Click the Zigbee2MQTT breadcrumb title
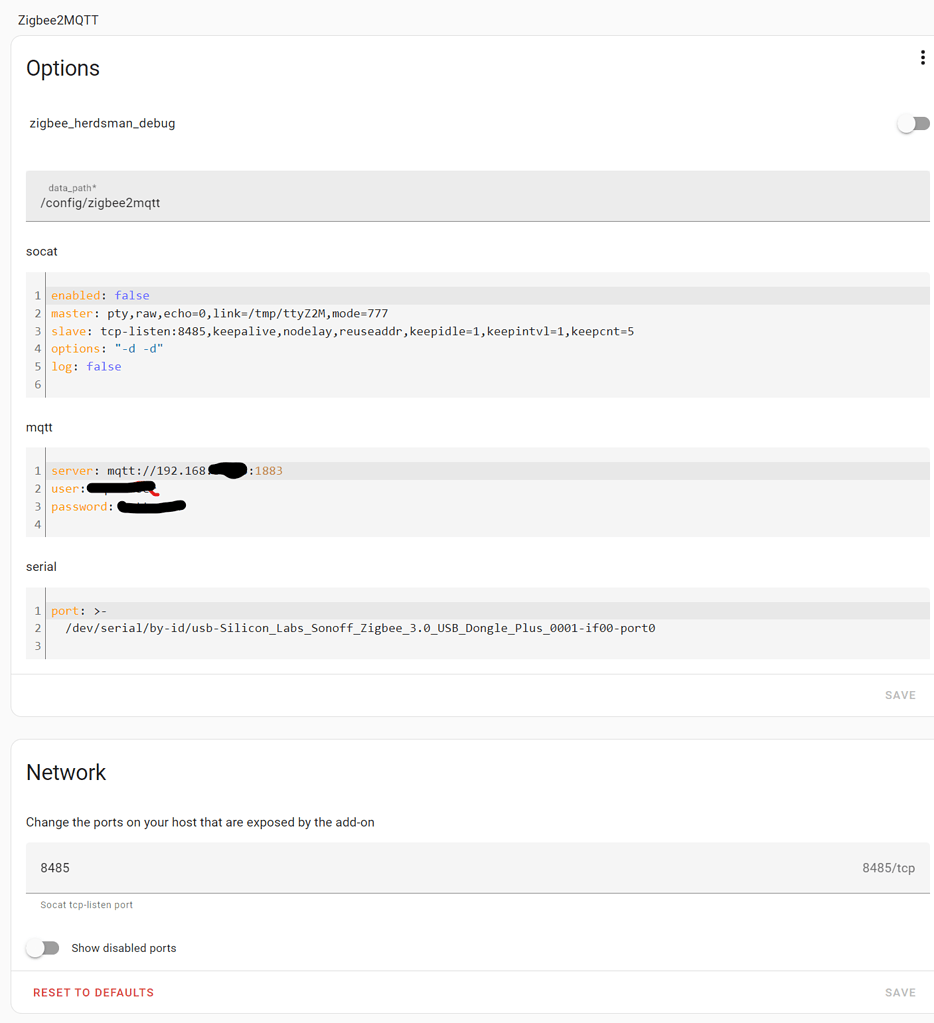The height and width of the screenshot is (1023, 934). point(58,19)
